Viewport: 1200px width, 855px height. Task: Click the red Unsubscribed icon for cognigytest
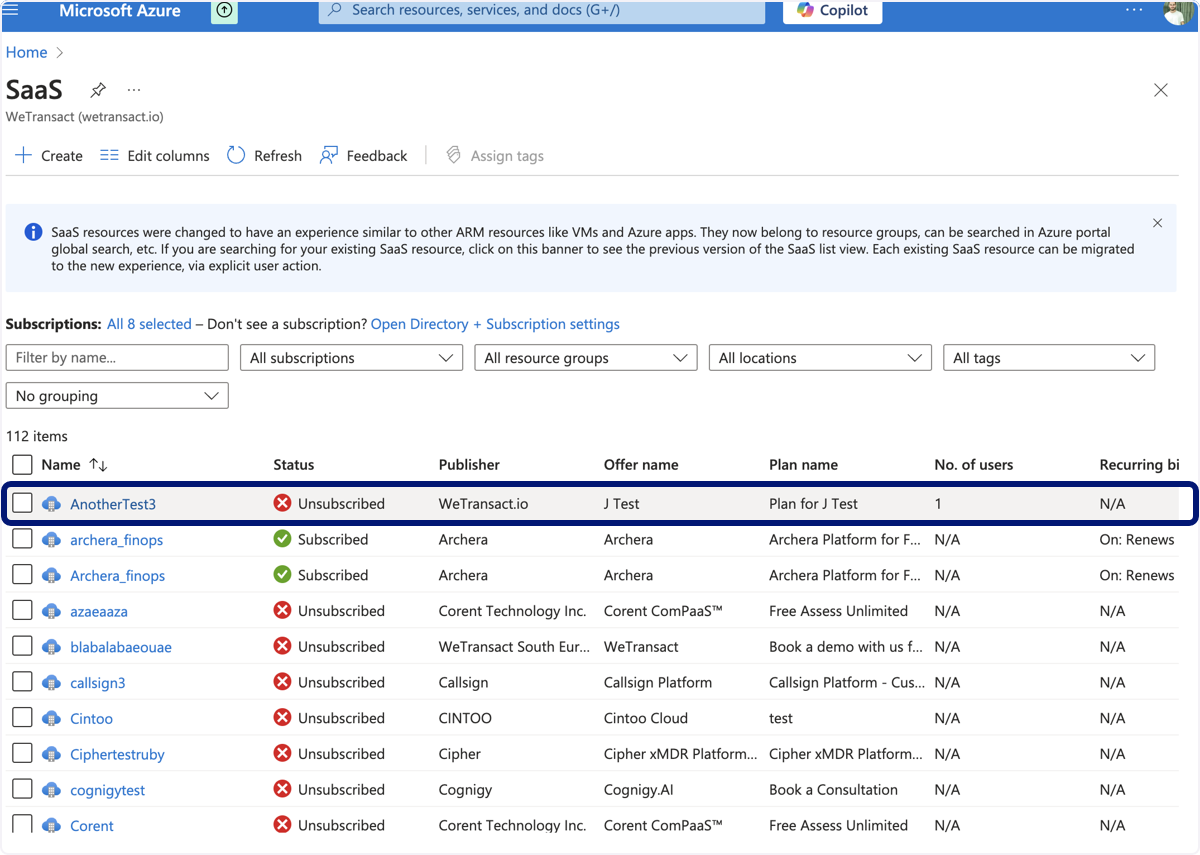(282, 789)
